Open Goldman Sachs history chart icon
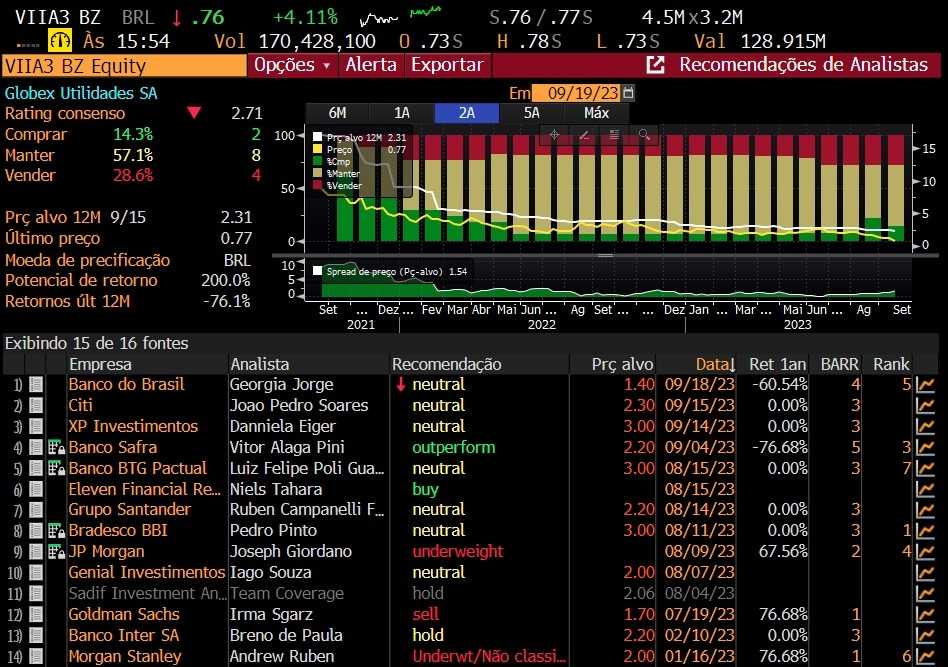This screenshot has width=948, height=667. tap(925, 615)
